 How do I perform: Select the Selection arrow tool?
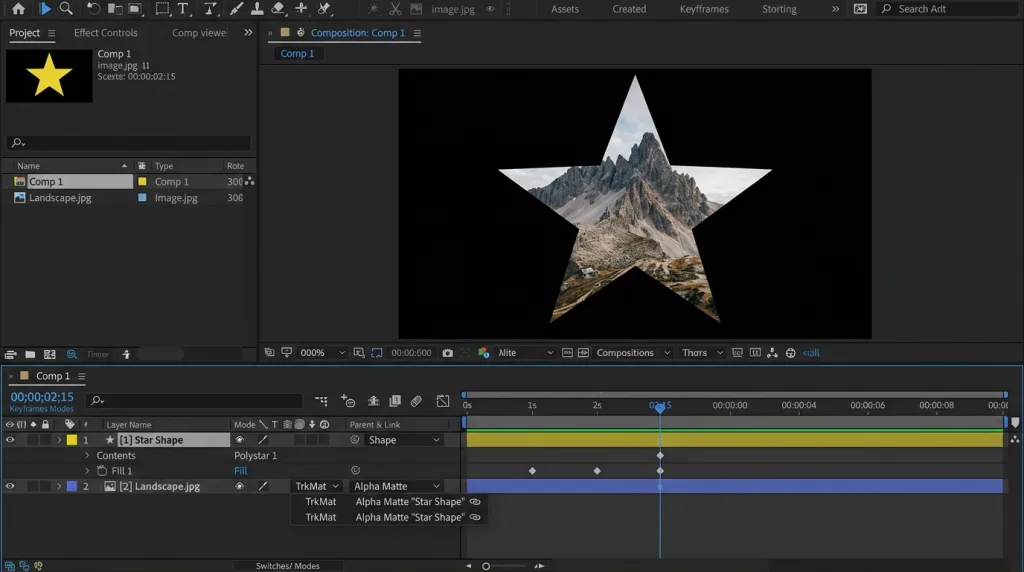pyautogui.click(x=45, y=8)
